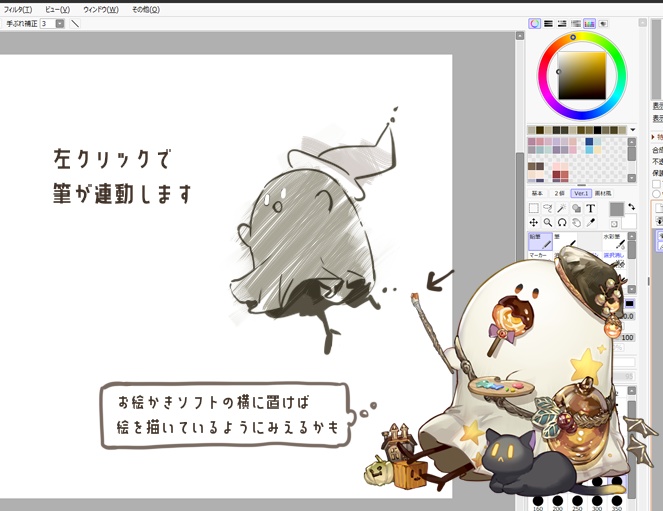Select the Text tool
The image size is (663, 511).
point(590,208)
